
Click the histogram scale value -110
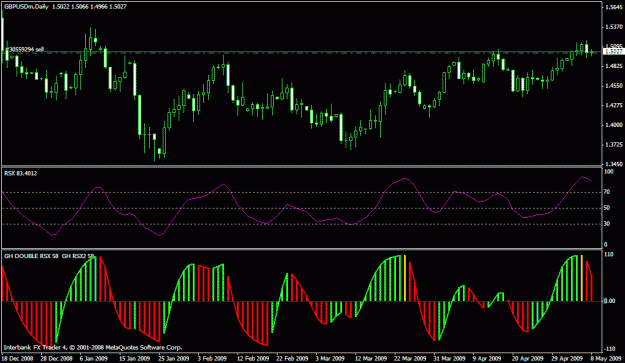[609, 349]
